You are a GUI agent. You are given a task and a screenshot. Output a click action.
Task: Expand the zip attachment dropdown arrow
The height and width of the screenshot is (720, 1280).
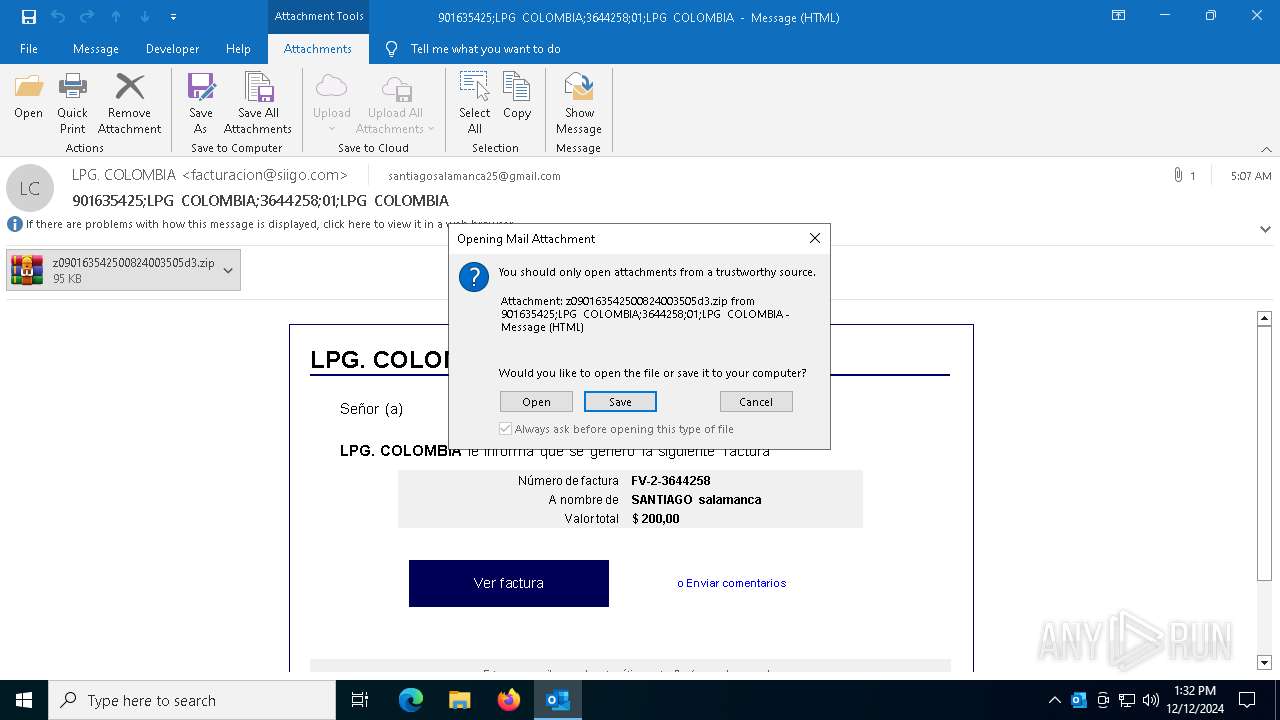point(228,270)
